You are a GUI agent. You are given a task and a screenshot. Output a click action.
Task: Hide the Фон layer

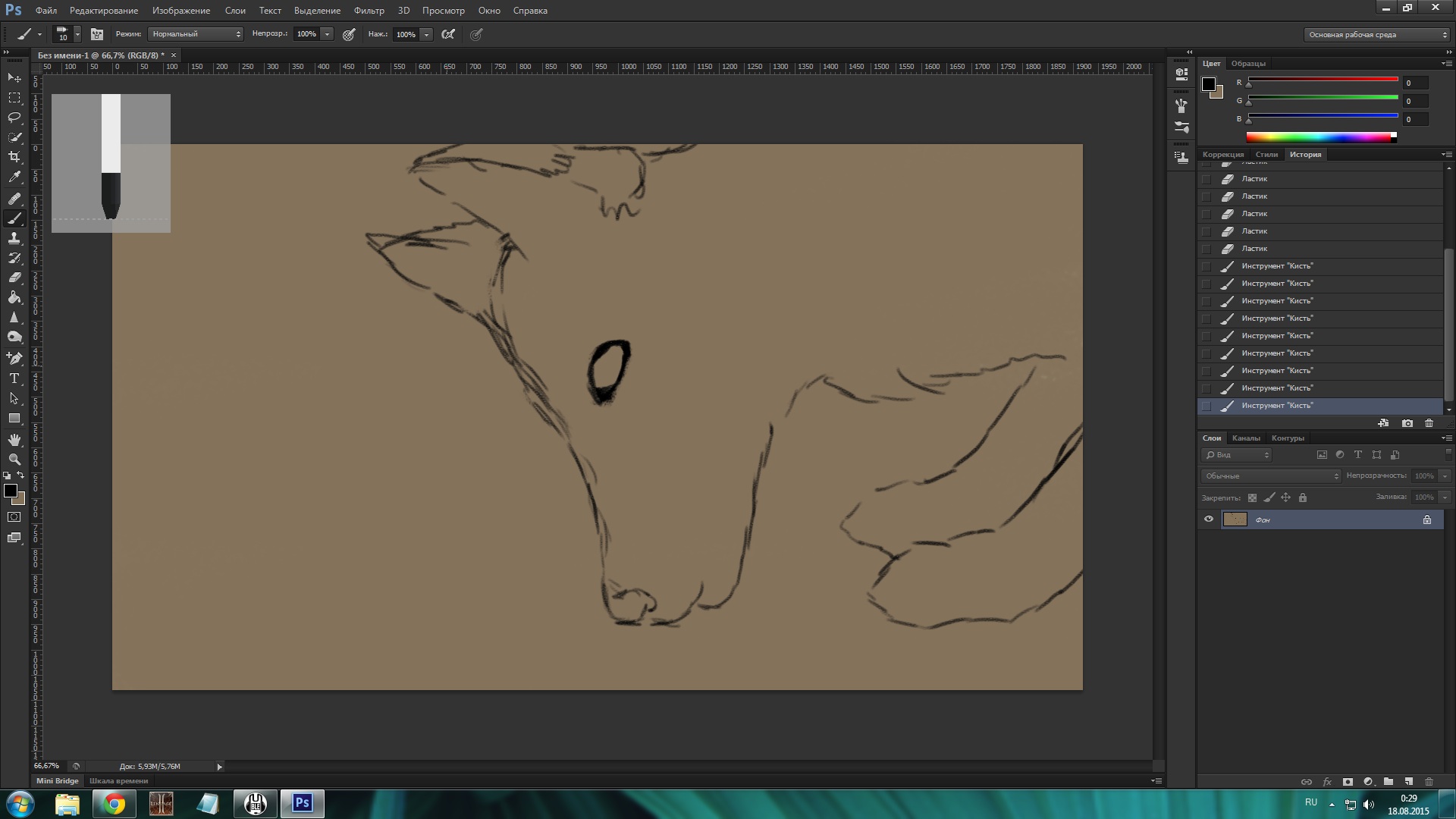1209,519
